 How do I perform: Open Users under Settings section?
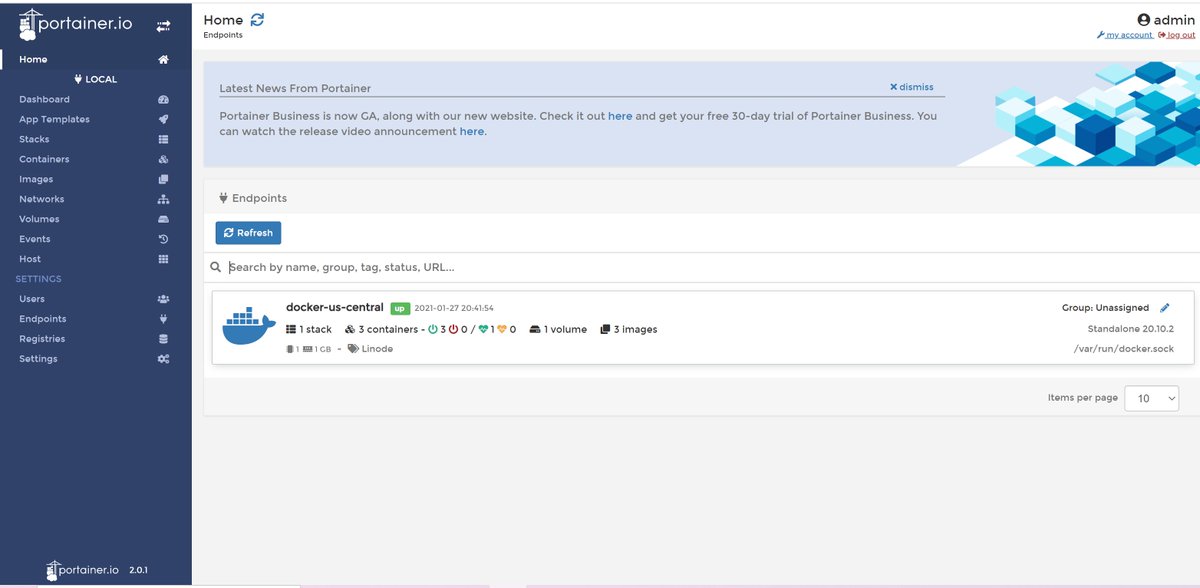pyautogui.click(x=32, y=299)
